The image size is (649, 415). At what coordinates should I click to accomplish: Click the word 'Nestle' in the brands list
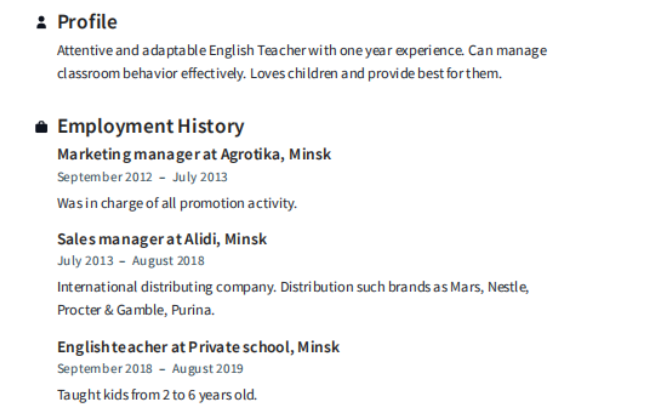(x=507, y=287)
